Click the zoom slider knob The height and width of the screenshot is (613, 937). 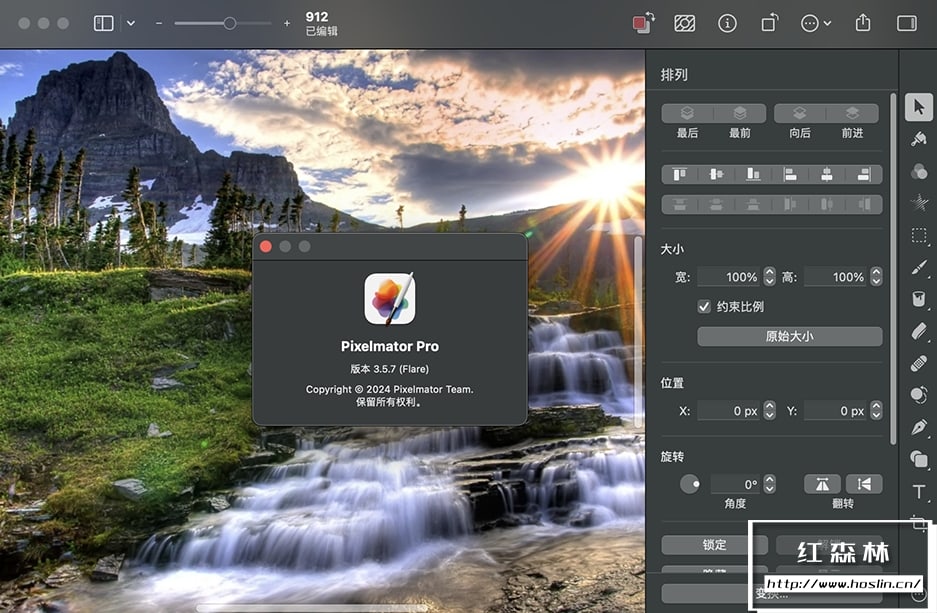coord(230,23)
